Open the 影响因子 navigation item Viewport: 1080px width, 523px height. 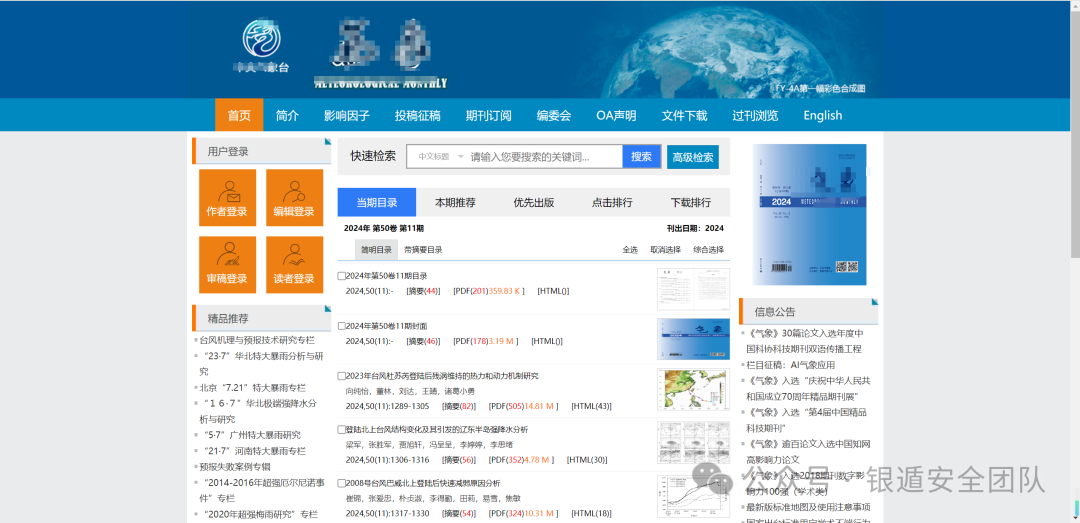(x=347, y=115)
